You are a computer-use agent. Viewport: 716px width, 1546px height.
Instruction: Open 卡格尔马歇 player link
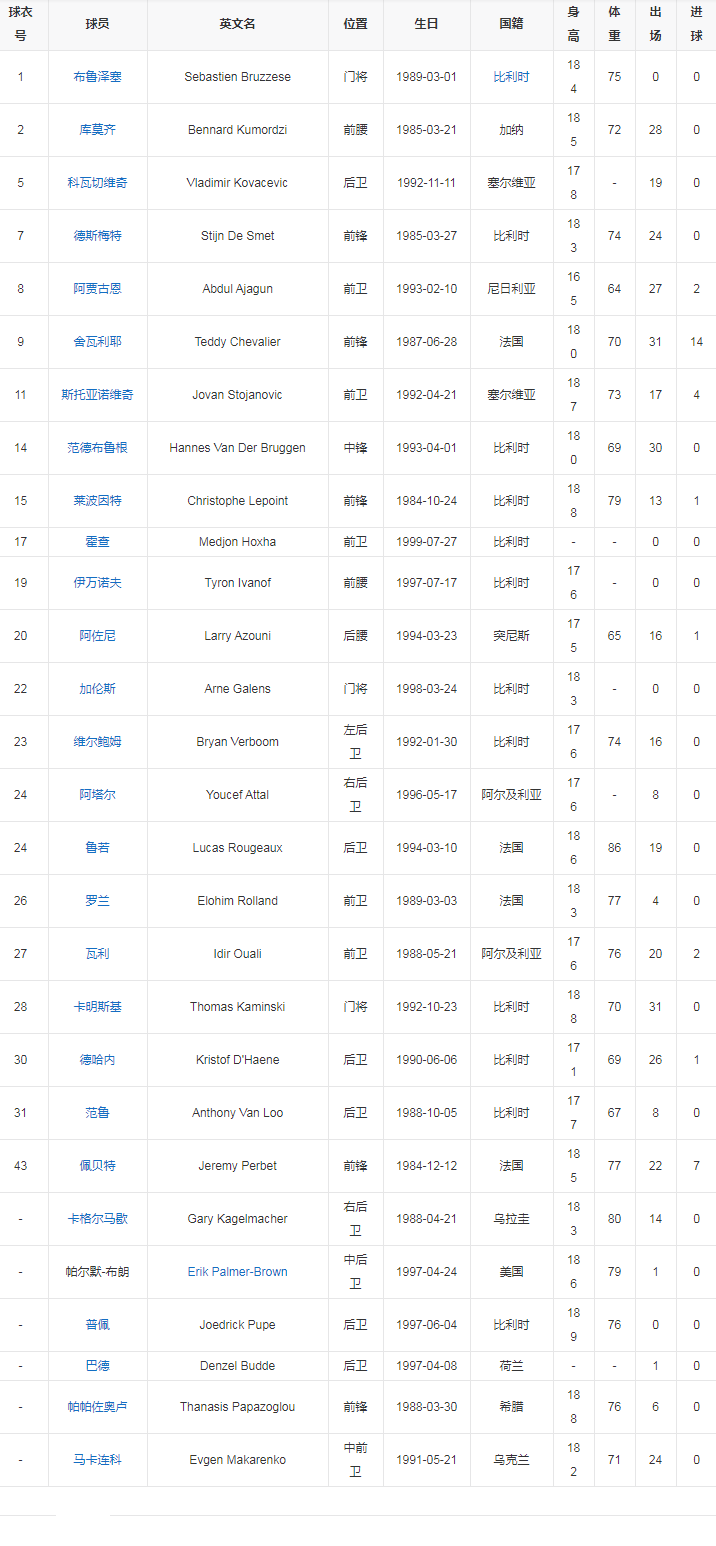97,1219
